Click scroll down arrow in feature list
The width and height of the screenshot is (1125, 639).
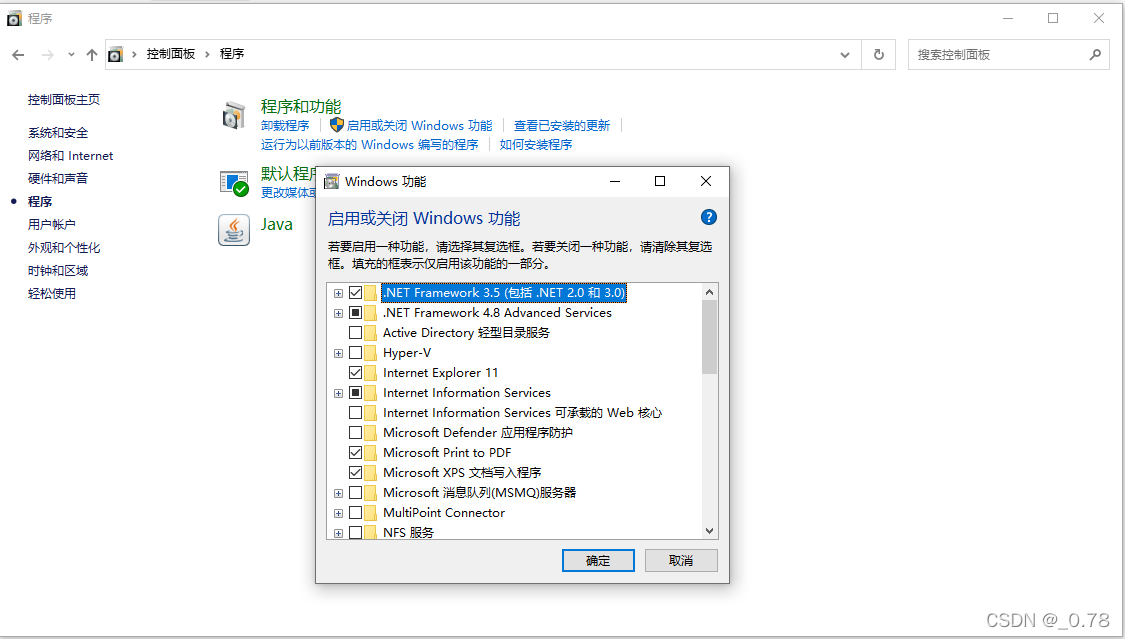[709, 531]
